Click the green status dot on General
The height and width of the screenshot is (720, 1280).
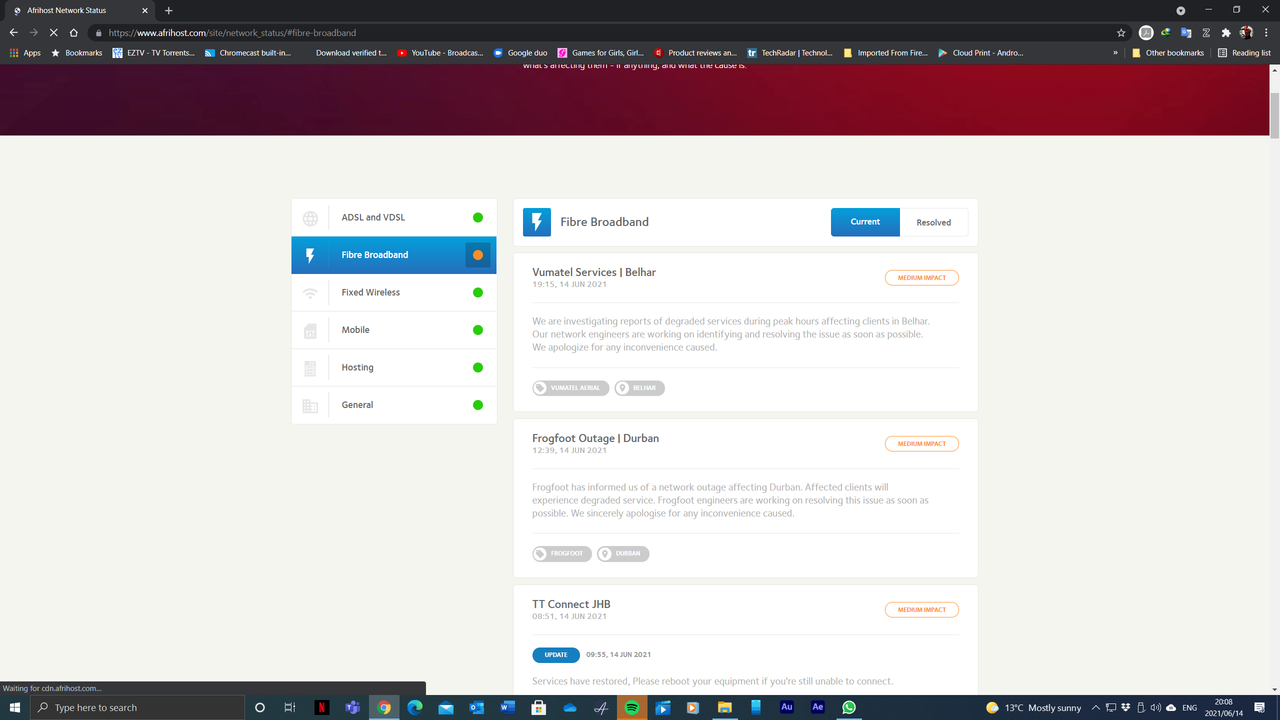coord(478,405)
